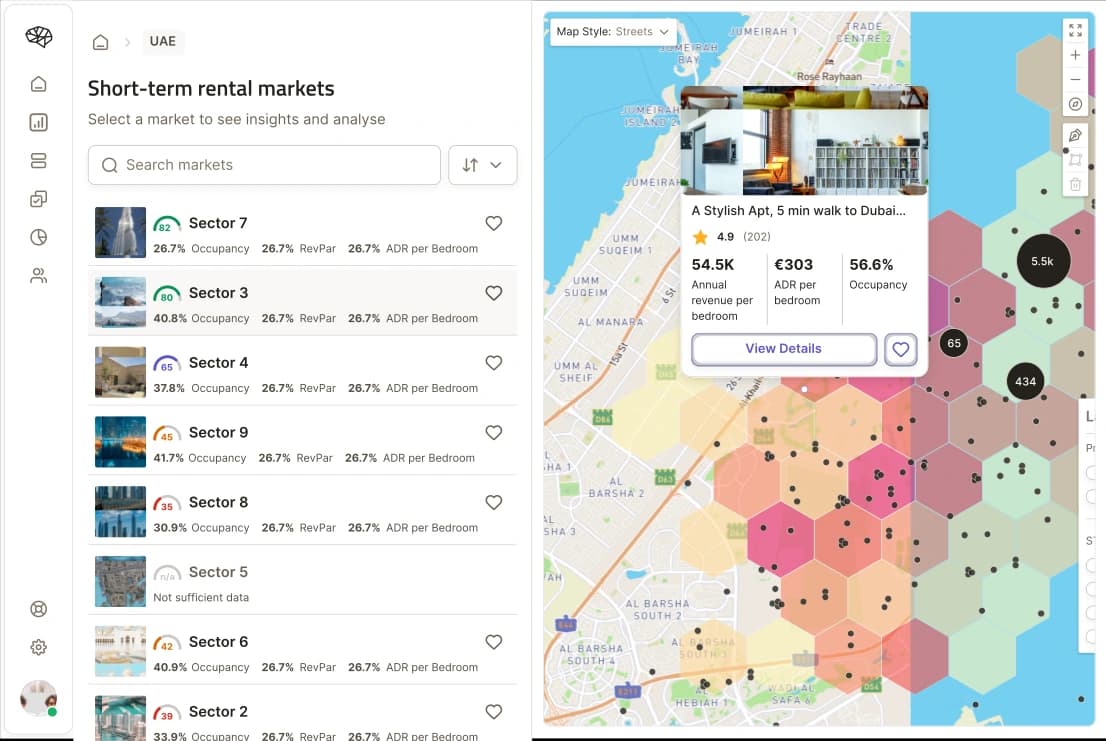Click the Search markets field
The width and height of the screenshot is (1106, 741).
pos(264,165)
